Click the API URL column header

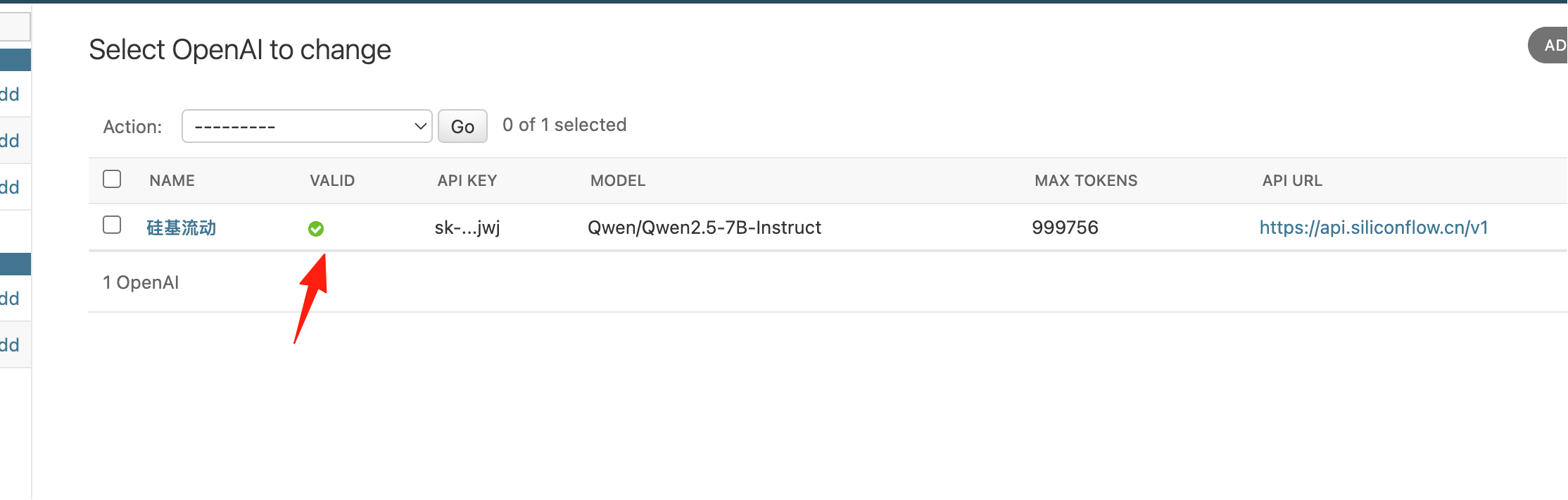[x=1292, y=180]
